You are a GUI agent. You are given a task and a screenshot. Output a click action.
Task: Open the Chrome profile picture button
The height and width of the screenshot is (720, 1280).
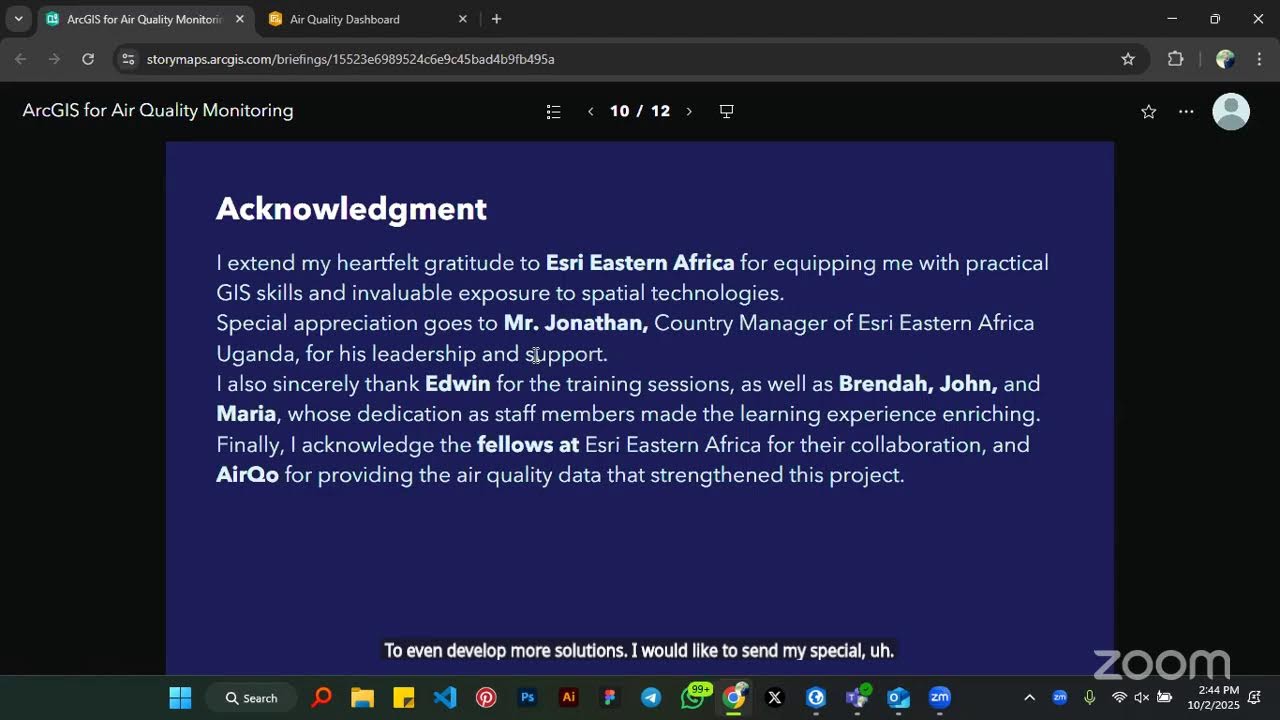(x=1225, y=59)
